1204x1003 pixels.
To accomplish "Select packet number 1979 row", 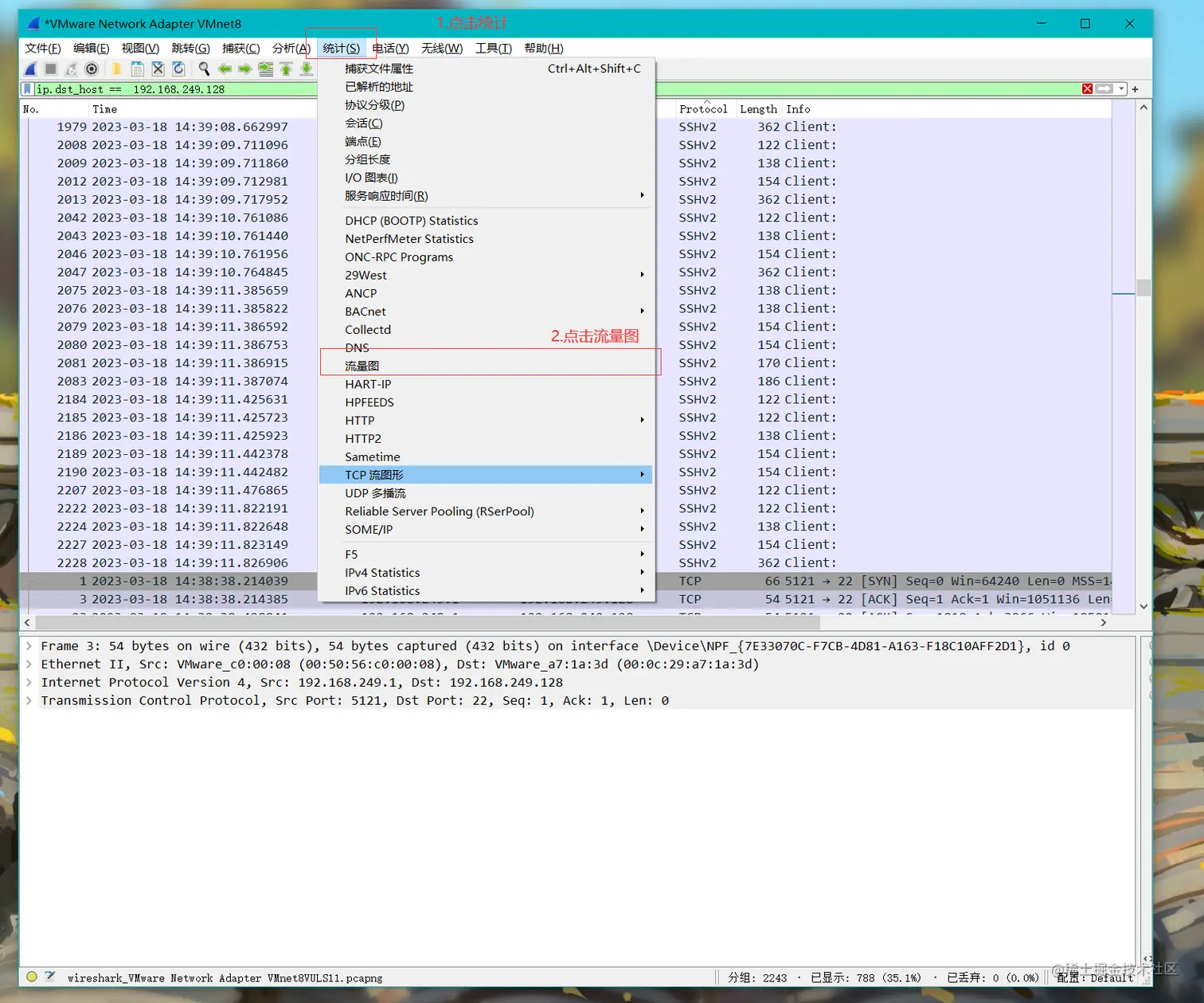I will [565, 127].
